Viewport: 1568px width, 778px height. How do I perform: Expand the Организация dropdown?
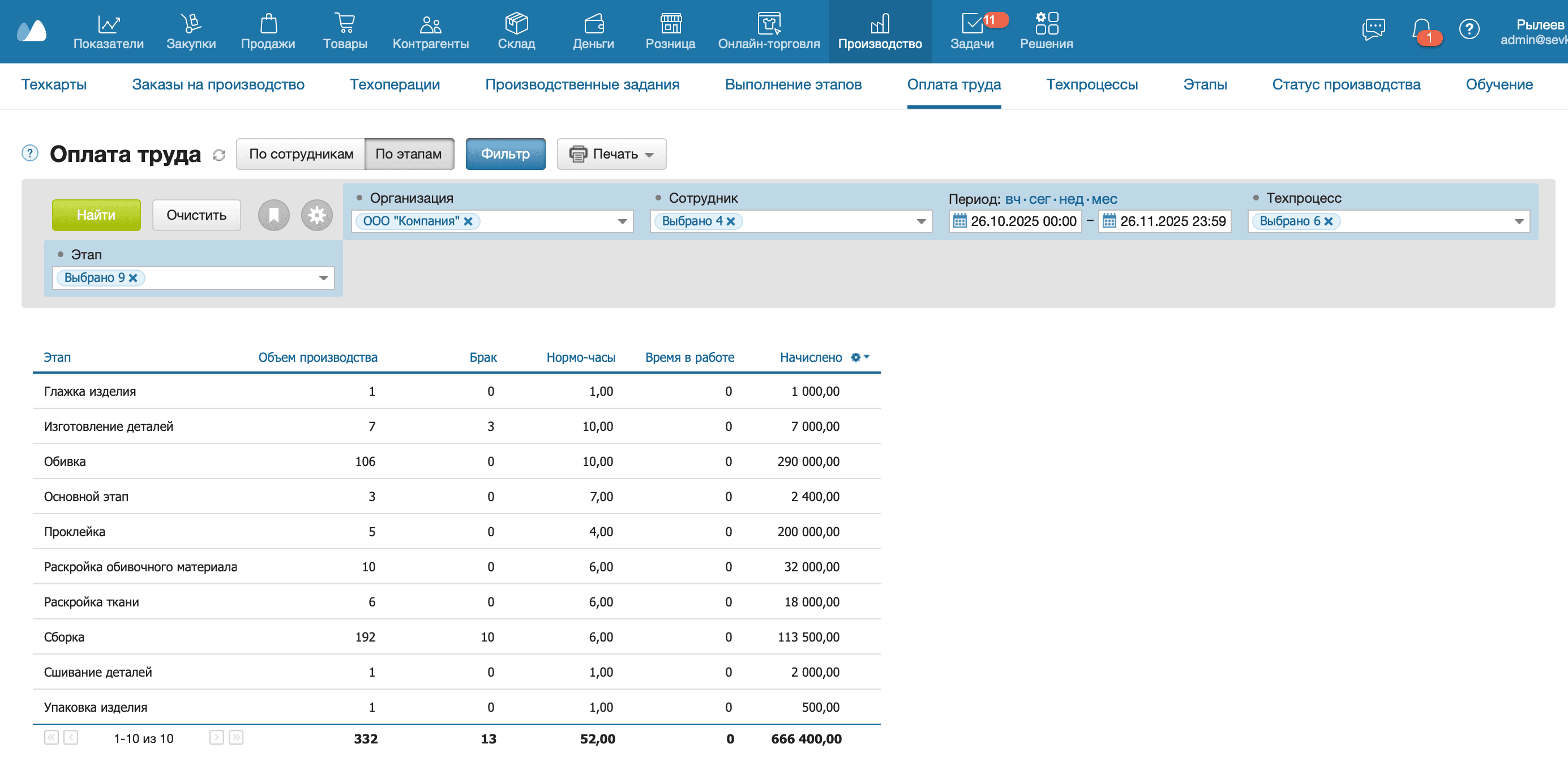click(x=622, y=221)
